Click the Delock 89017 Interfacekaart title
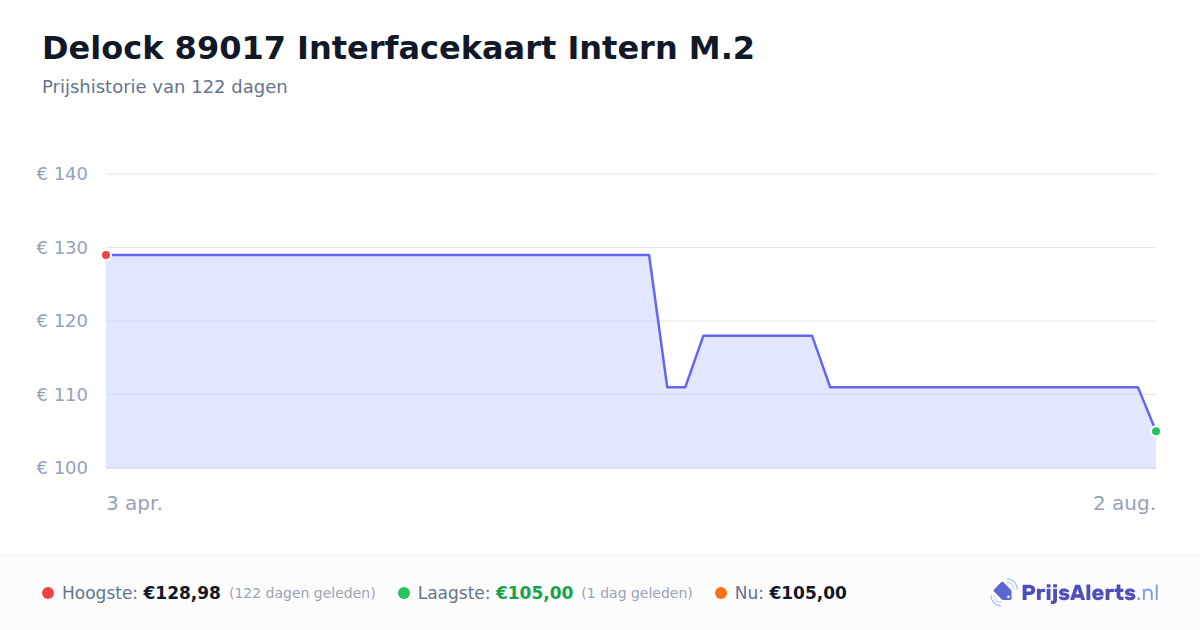 pyautogui.click(x=398, y=48)
